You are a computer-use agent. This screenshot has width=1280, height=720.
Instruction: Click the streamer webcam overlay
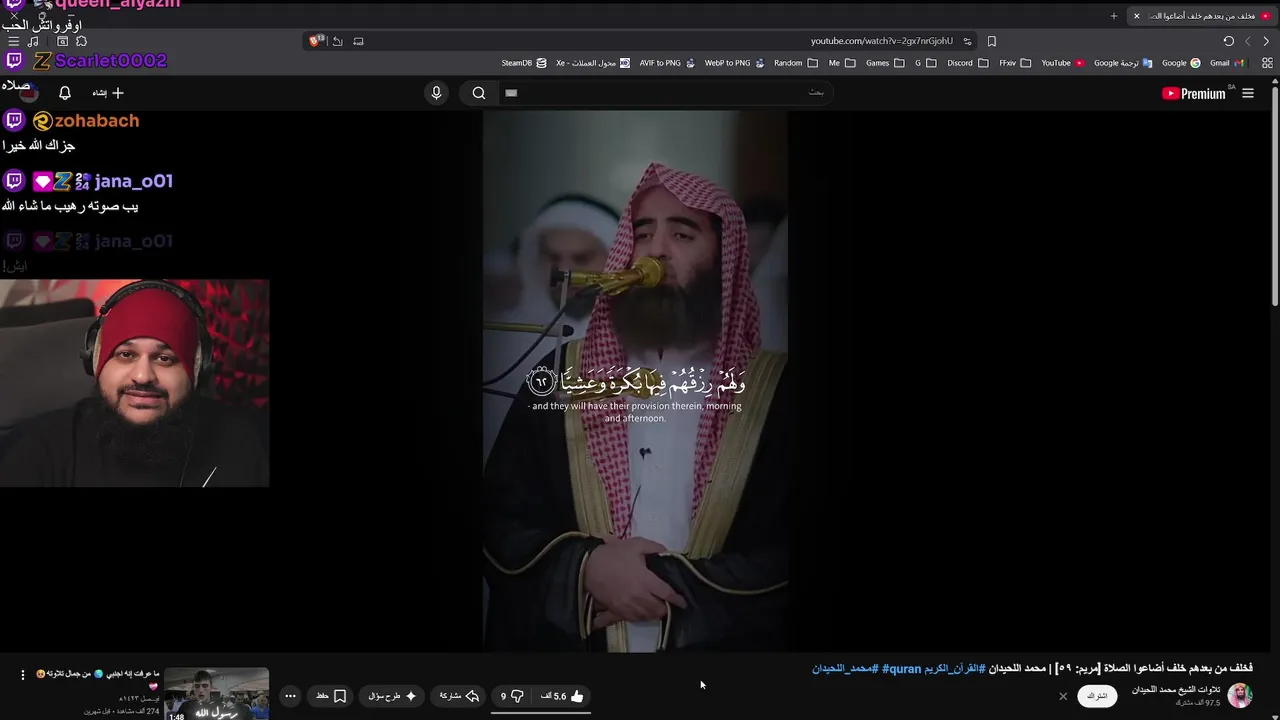tap(135, 383)
